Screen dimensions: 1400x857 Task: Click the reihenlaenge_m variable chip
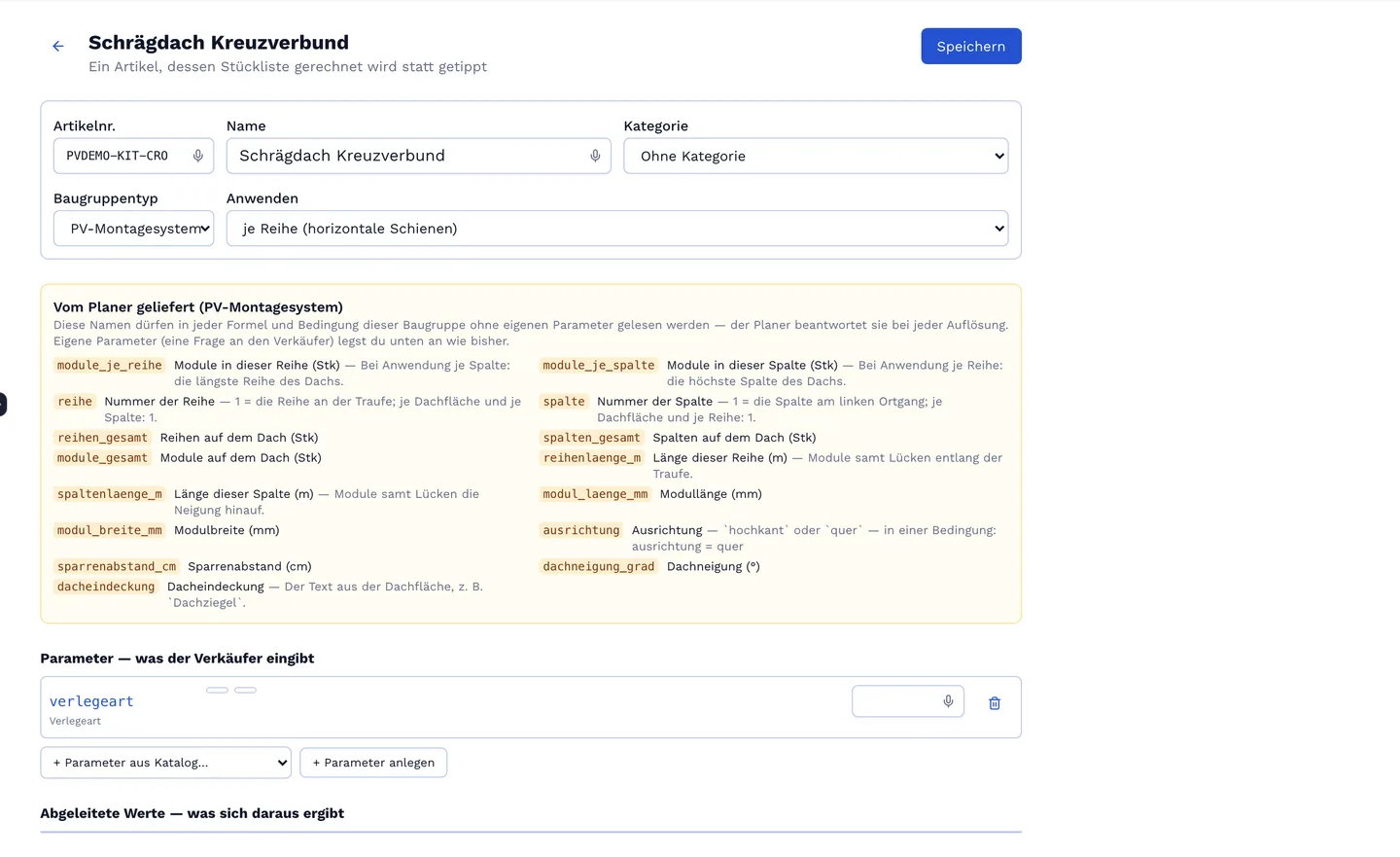(592, 458)
